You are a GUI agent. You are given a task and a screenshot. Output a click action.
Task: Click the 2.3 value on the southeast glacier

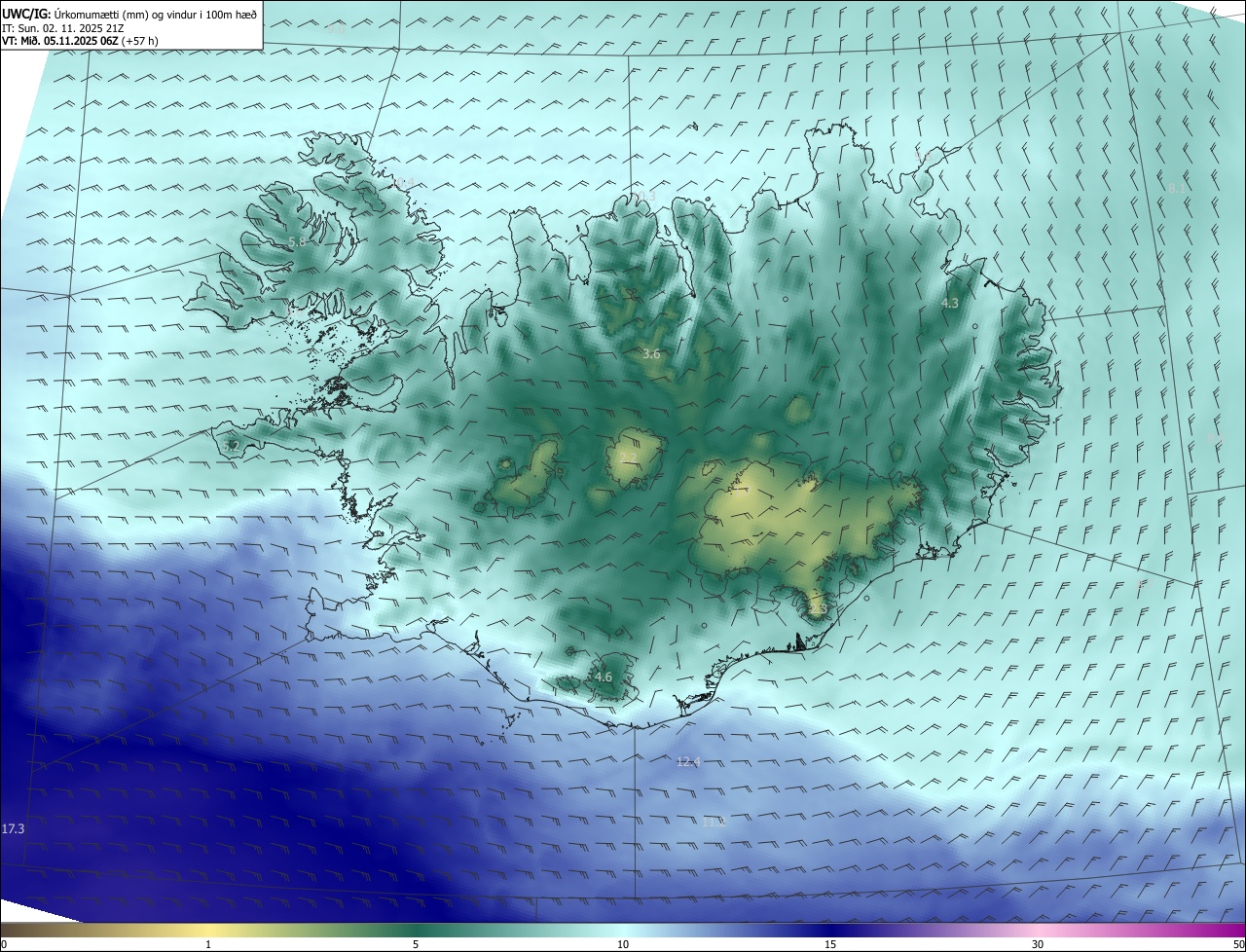pos(818,609)
